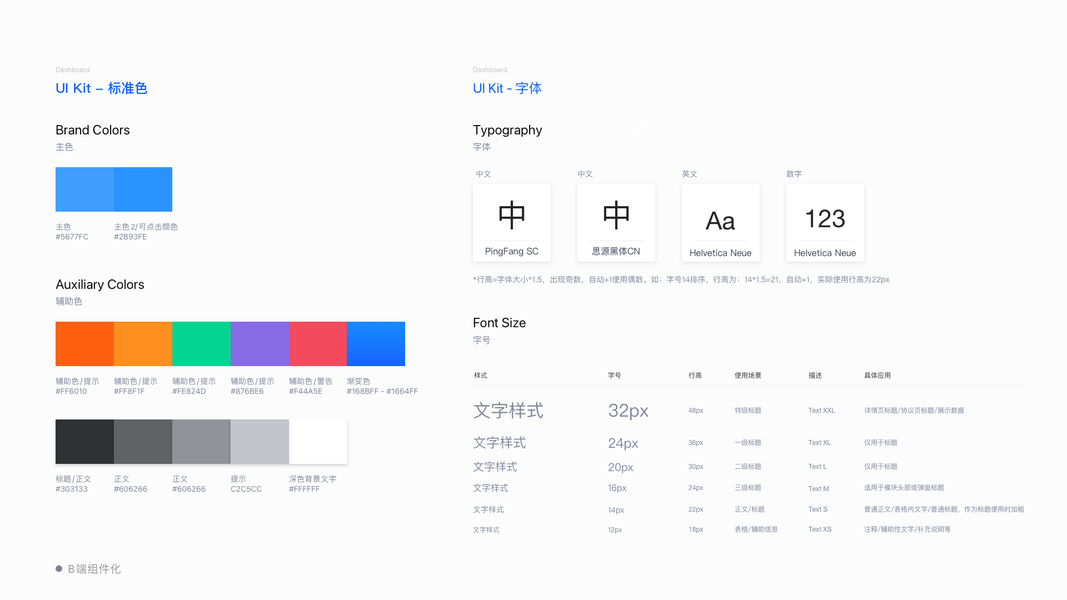Image resolution: width=1067 pixels, height=600 pixels.
Task: Click the "字号" column header
Action: tap(614, 376)
